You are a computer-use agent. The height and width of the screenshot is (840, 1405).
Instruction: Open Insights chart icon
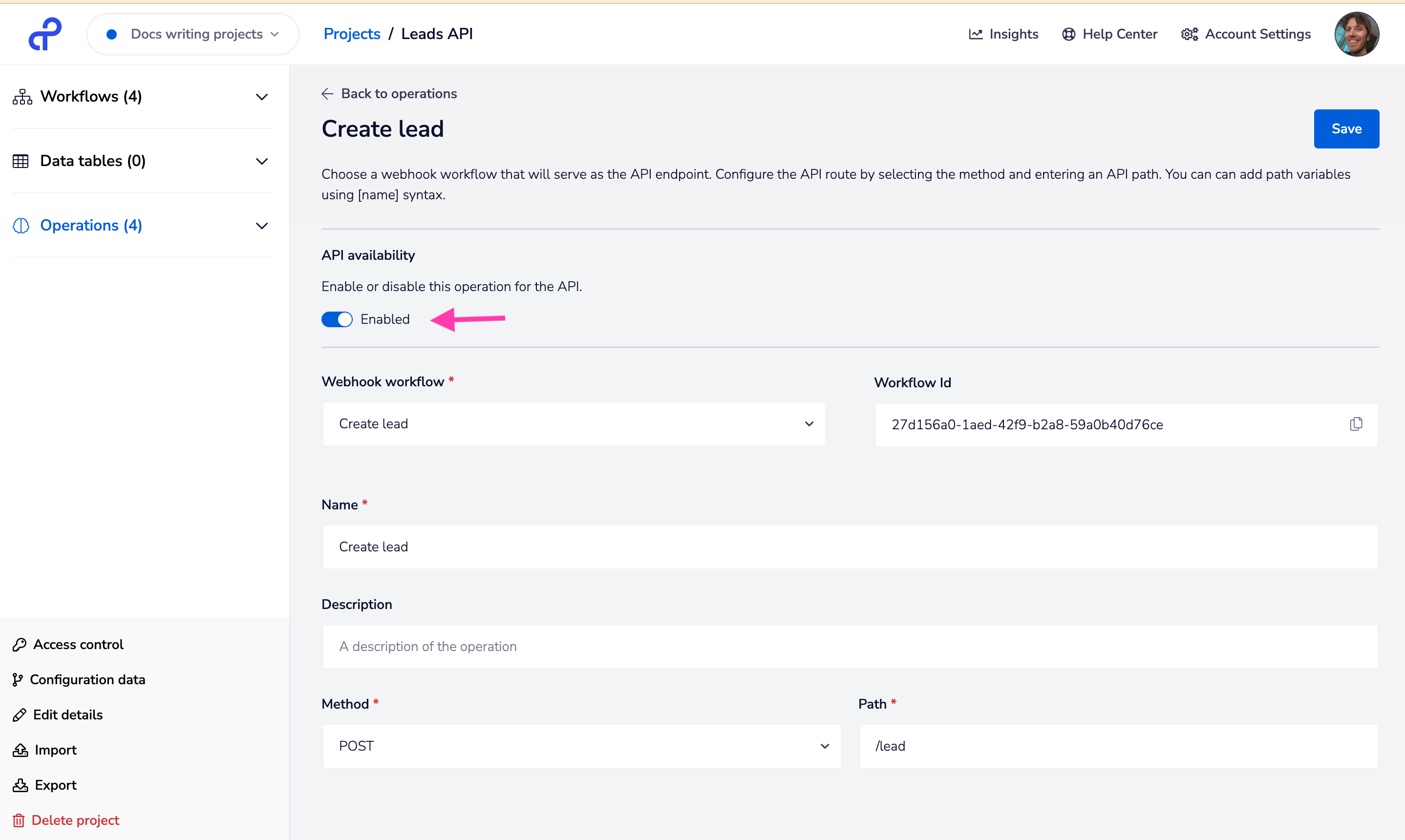point(976,34)
